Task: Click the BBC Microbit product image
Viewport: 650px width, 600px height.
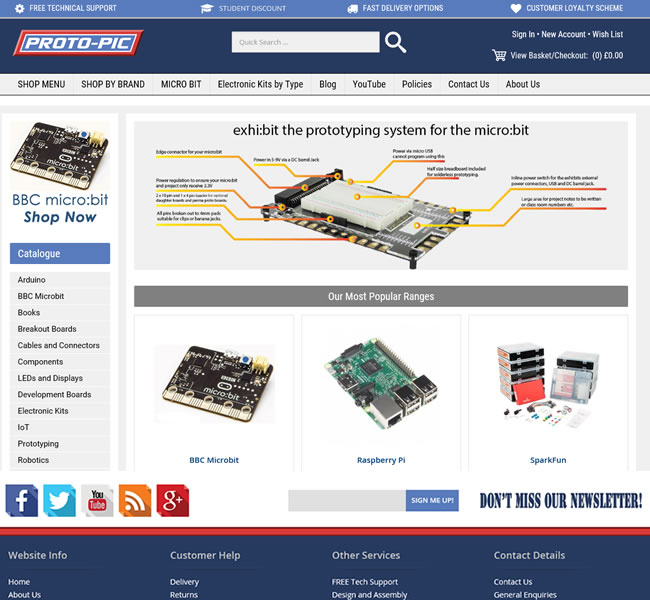Action: pyautogui.click(x=214, y=384)
